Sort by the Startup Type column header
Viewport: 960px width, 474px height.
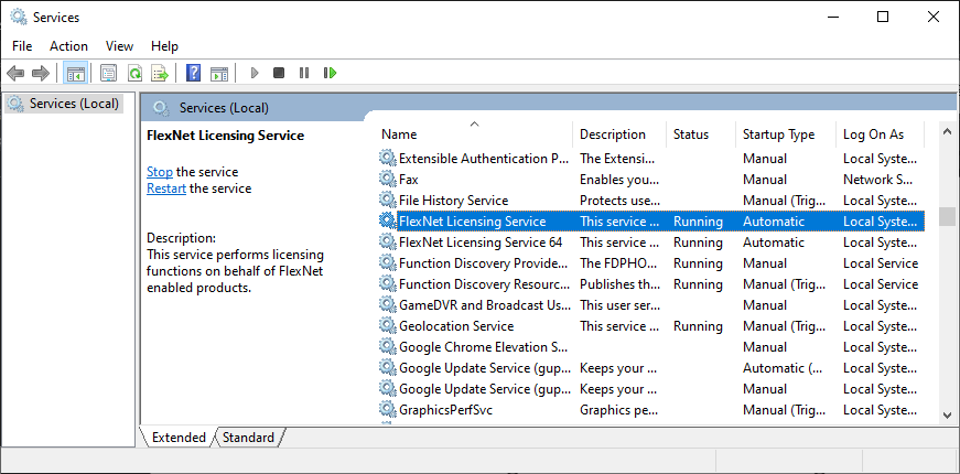[786, 134]
